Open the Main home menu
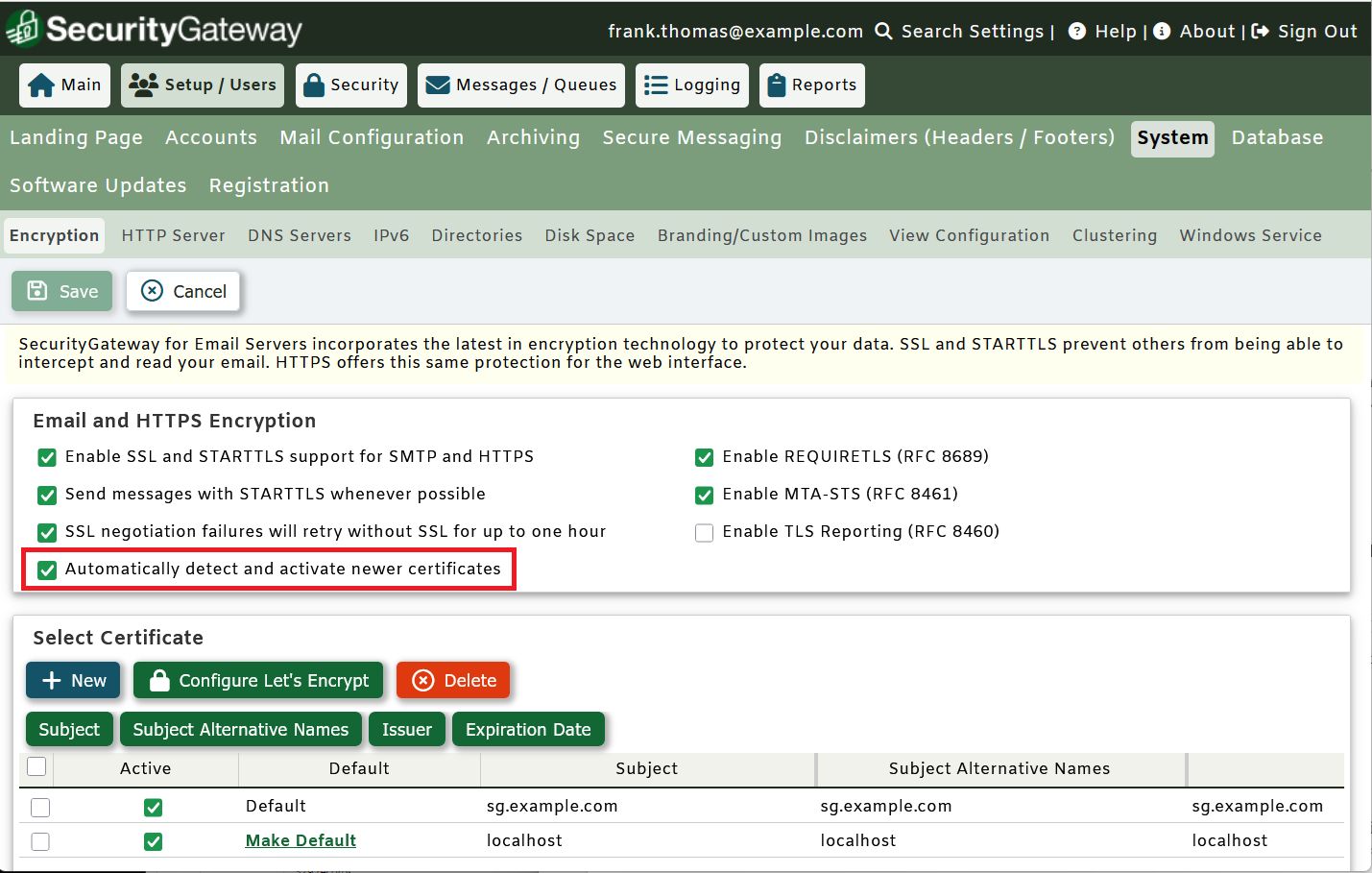 65,85
